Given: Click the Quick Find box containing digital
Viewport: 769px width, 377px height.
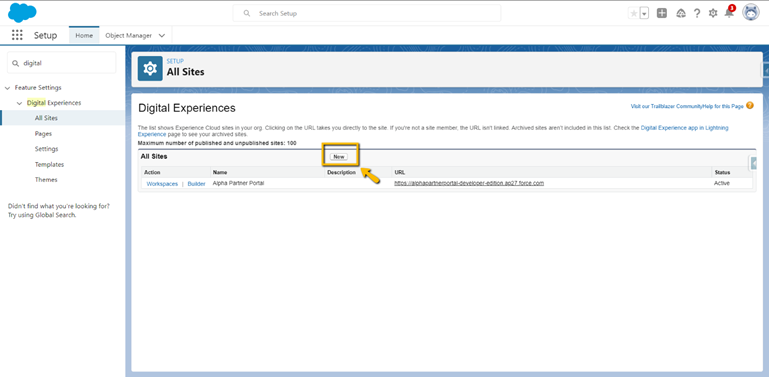Looking at the screenshot, I should tap(62, 63).
